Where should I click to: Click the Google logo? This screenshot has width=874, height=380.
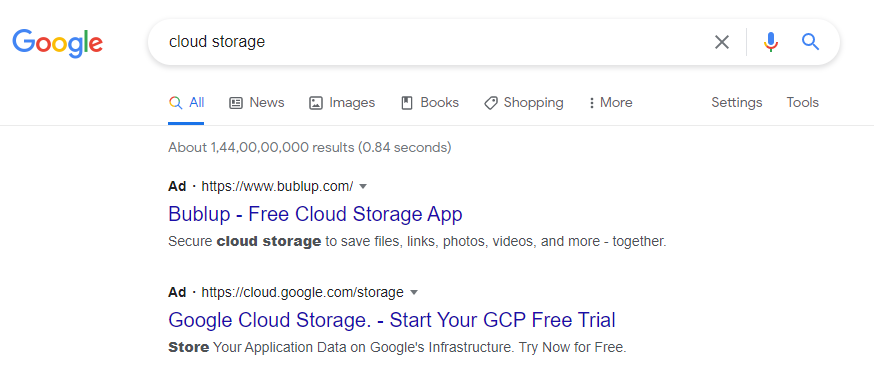[57, 43]
